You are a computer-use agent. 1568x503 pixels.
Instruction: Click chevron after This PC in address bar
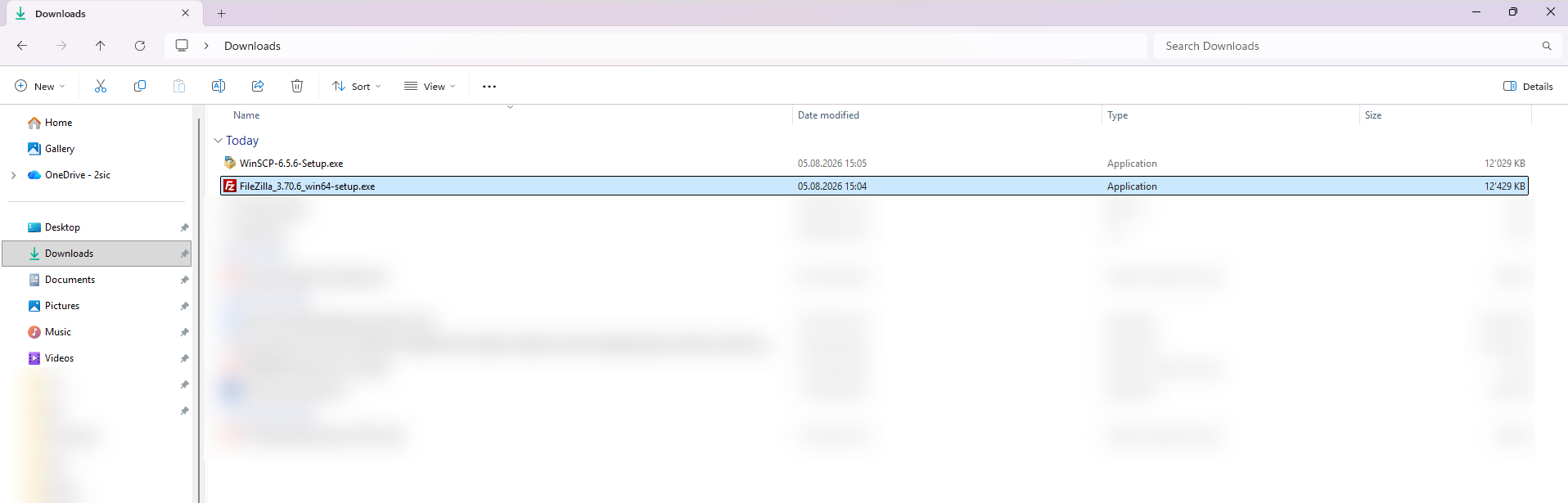point(206,46)
